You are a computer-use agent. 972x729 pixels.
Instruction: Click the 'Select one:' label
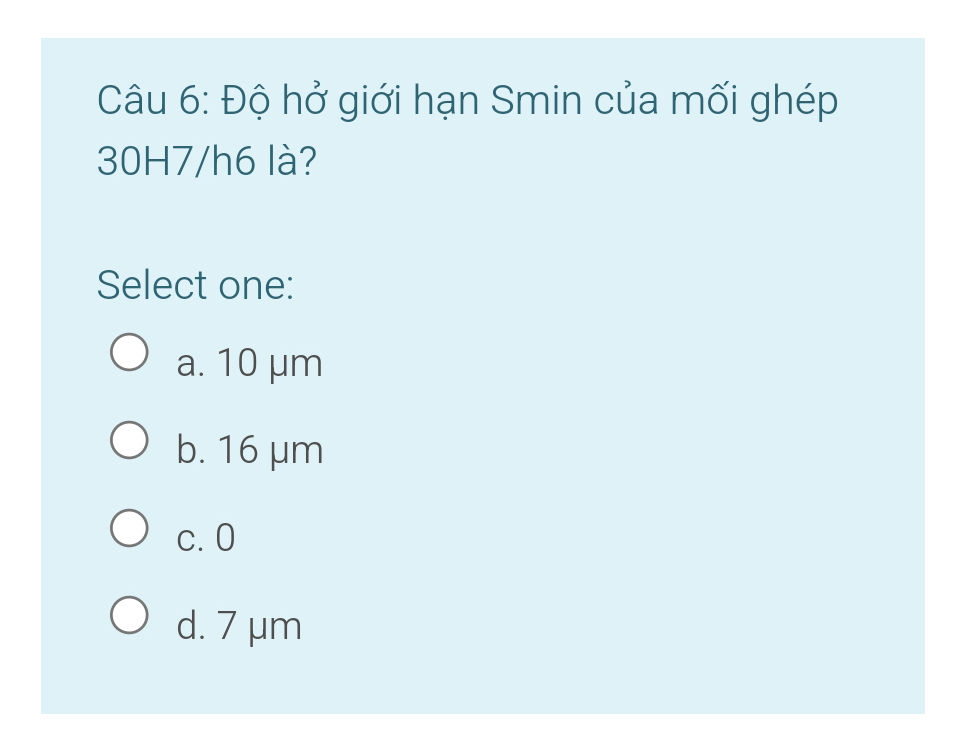(196, 286)
